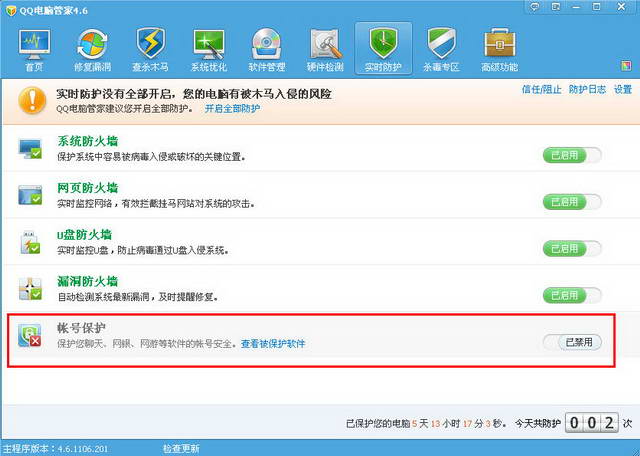Image resolution: width=640 pixels, height=456 pixels.
Task: Open 设置 settings link
Action: 622,90
